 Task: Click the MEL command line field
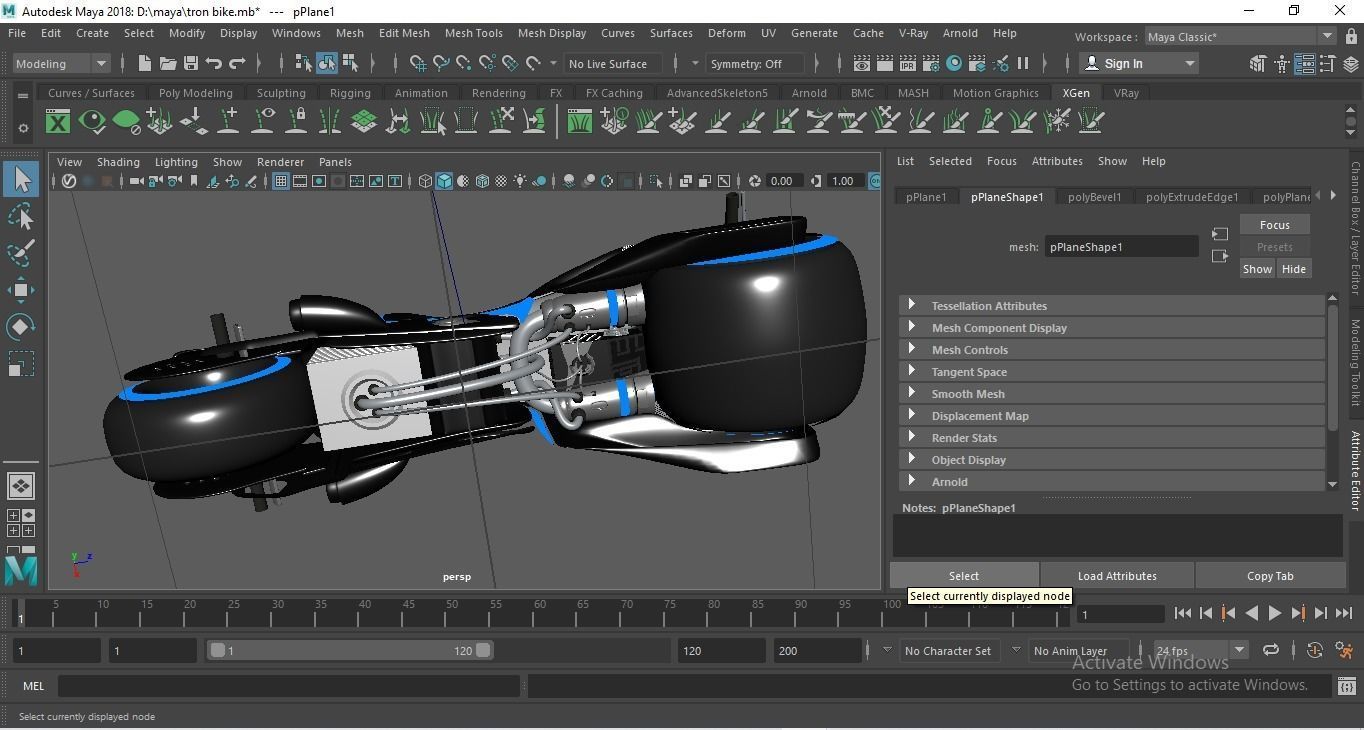[289, 686]
